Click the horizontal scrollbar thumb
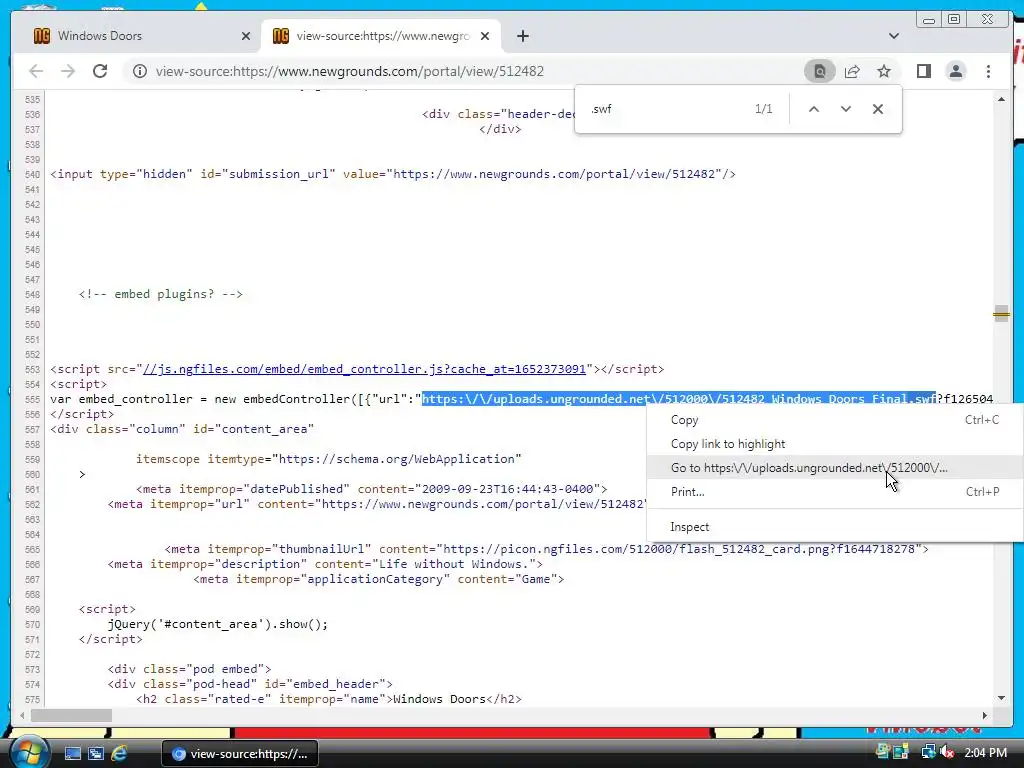Screen dimensions: 1024x768 72,715
